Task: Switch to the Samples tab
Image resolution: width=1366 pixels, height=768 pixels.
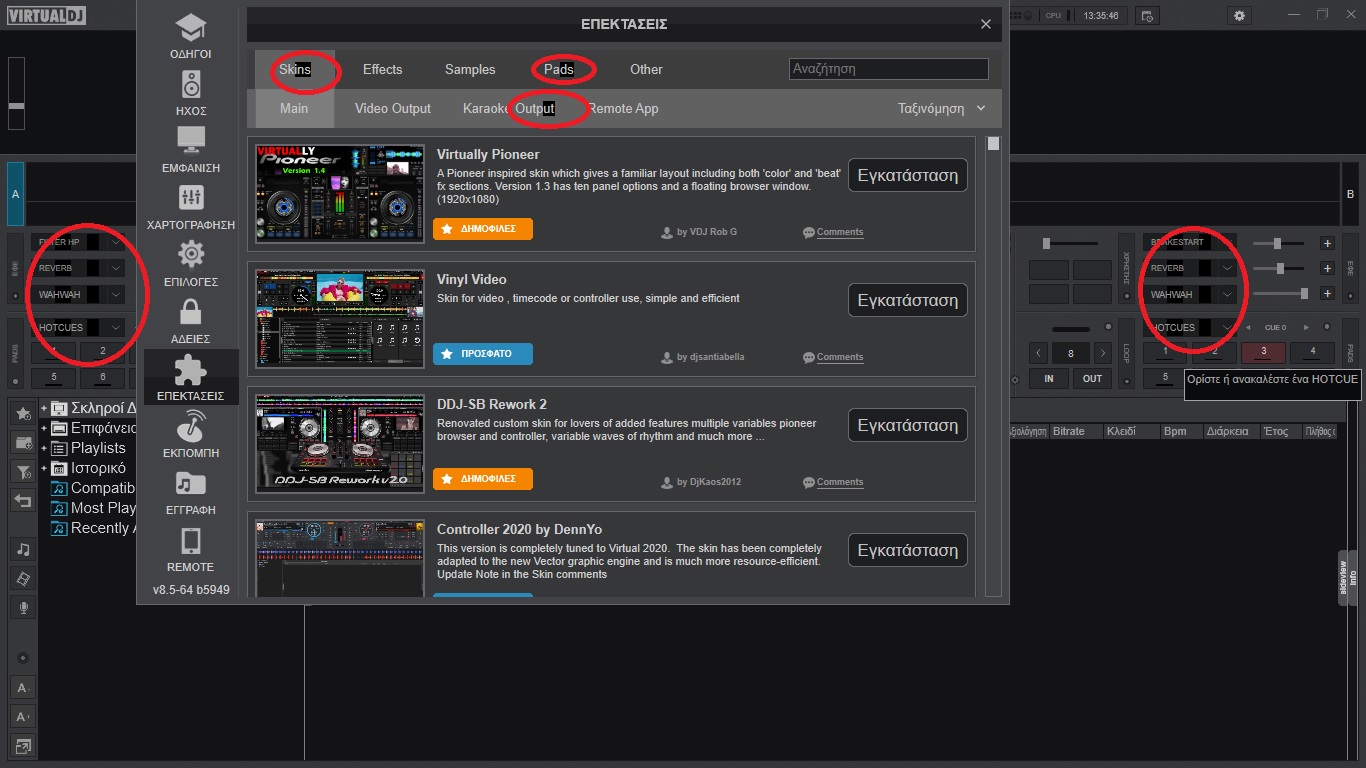Action: [x=470, y=69]
